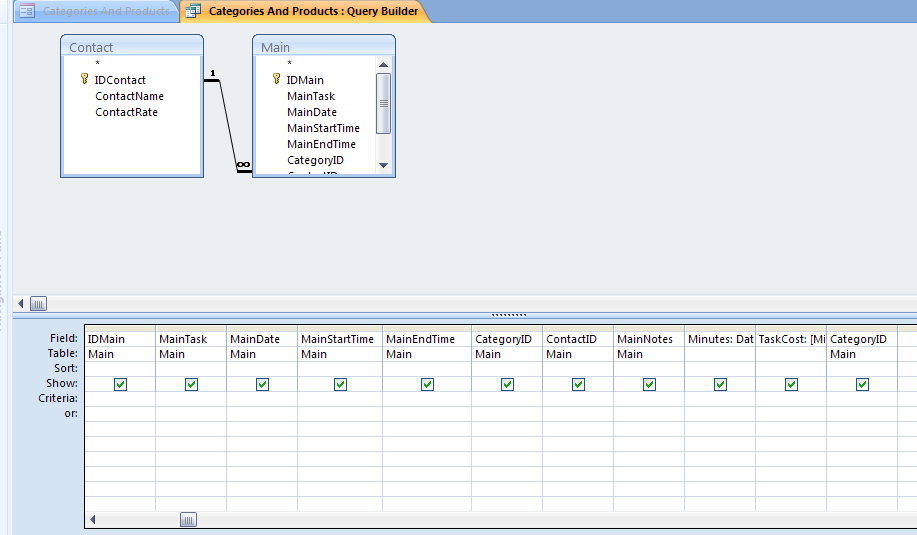This screenshot has height=535, width=917.
Task: Select the asterisk in Contact table
Action: pos(98,63)
